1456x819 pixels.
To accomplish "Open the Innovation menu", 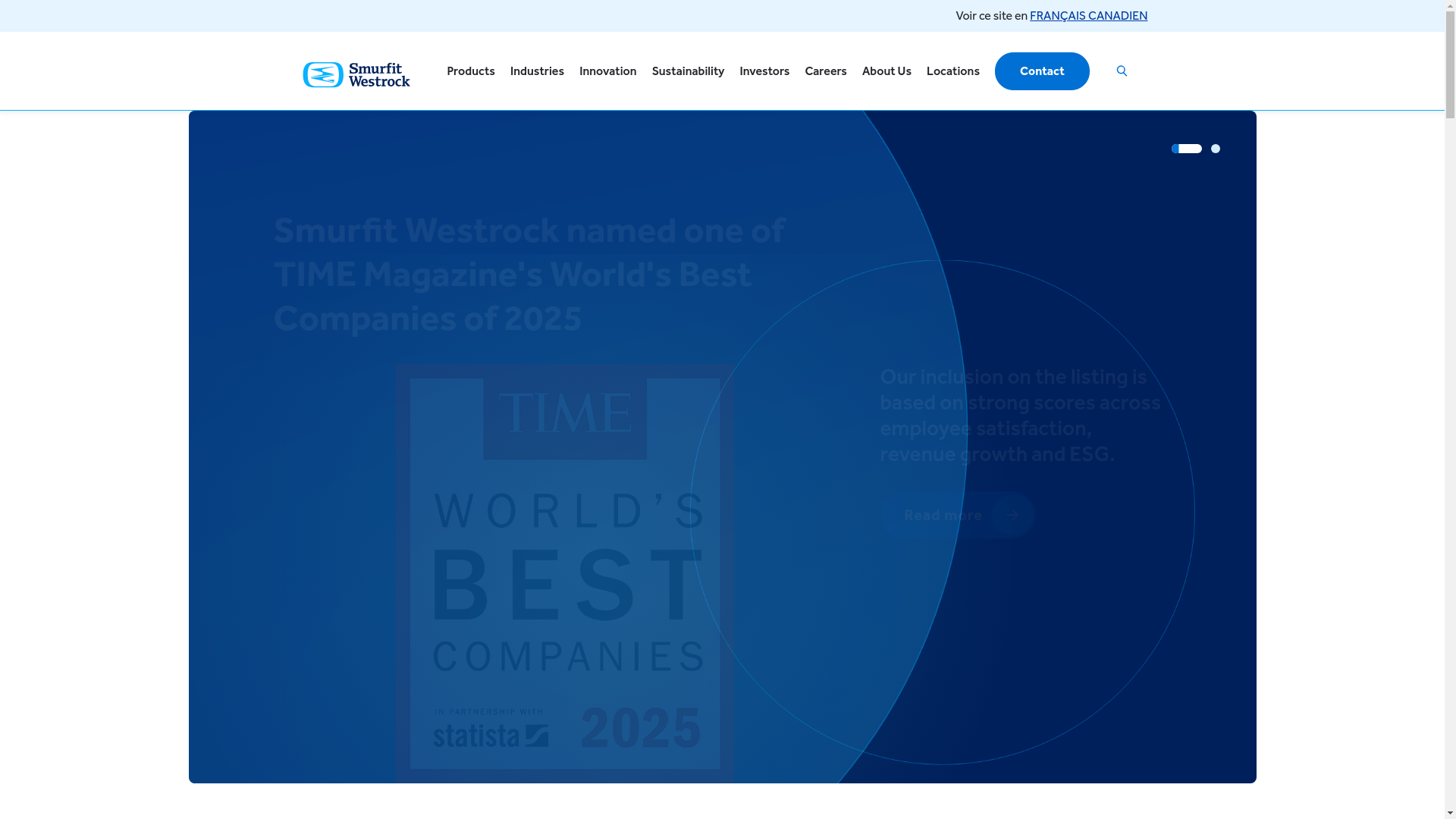I will tap(608, 71).
